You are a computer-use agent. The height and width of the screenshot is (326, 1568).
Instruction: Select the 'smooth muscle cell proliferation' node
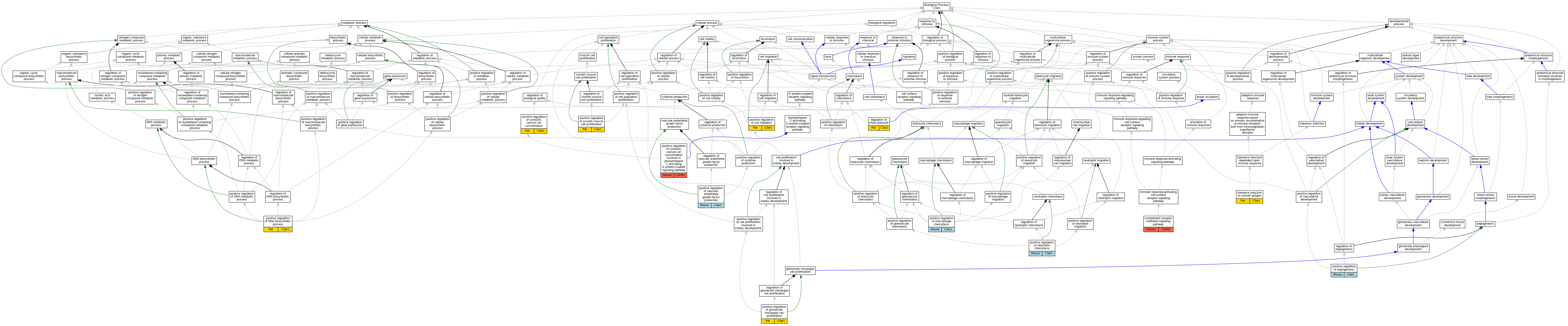click(586, 76)
